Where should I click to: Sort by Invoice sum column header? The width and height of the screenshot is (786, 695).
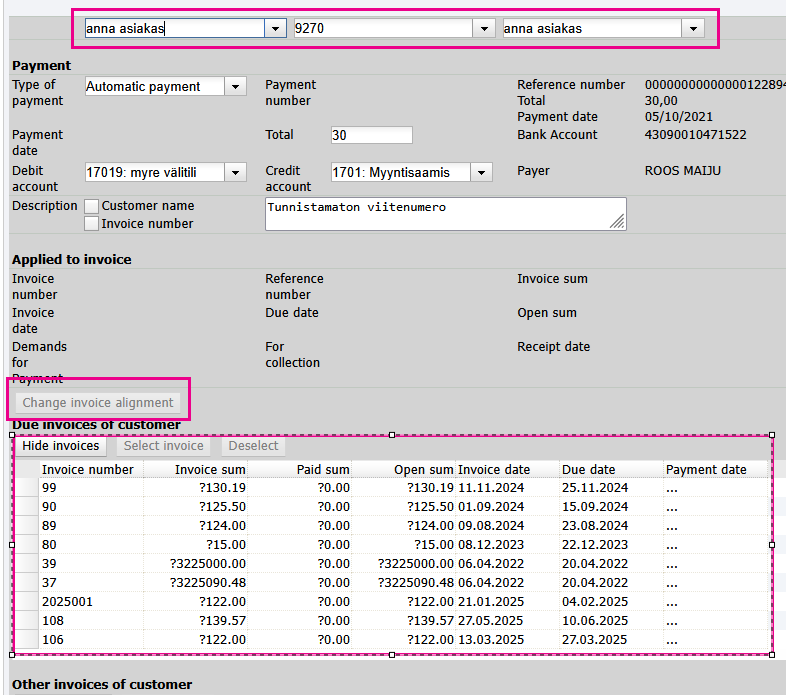click(195, 470)
